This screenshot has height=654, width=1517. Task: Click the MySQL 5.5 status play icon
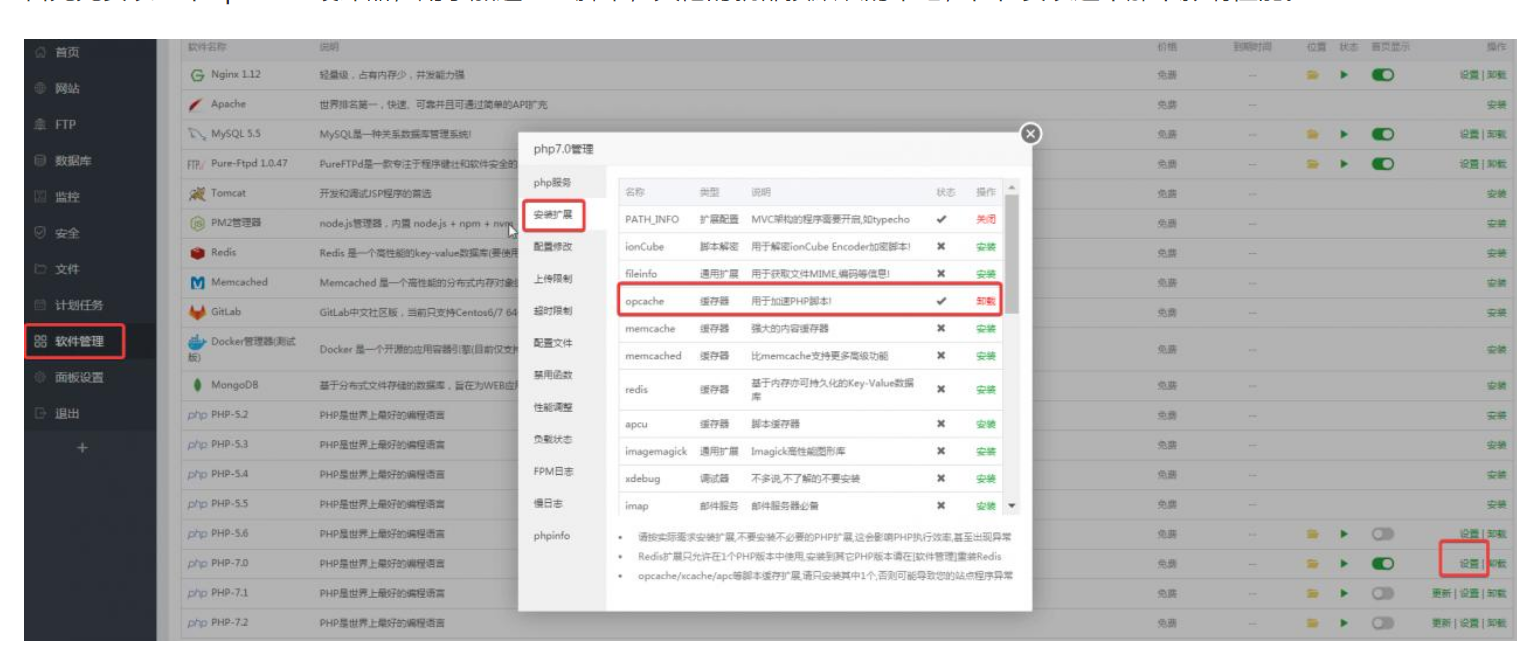click(x=1345, y=134)
